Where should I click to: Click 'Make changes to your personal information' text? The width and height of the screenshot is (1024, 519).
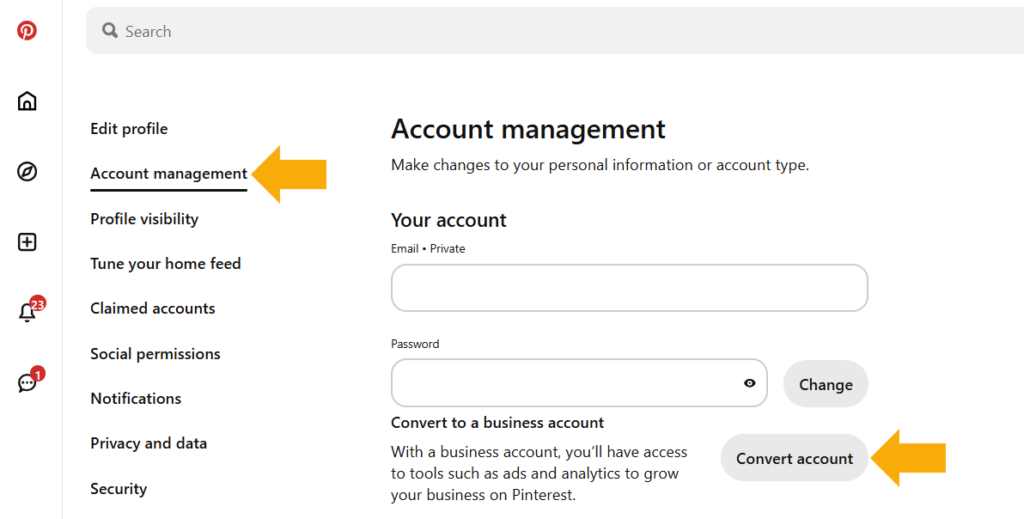click(600, 165)
